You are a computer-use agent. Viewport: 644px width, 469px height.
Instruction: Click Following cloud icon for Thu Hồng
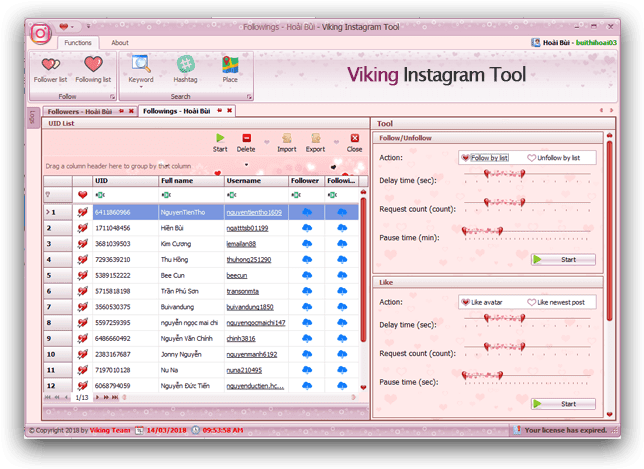(342, 260)
